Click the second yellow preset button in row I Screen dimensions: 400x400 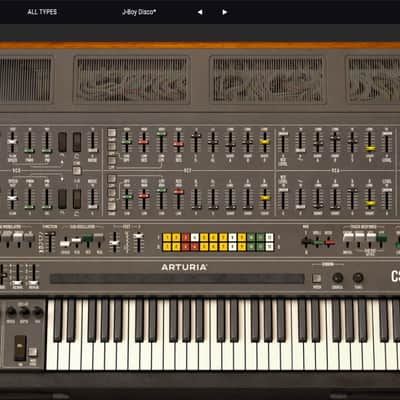176,237
